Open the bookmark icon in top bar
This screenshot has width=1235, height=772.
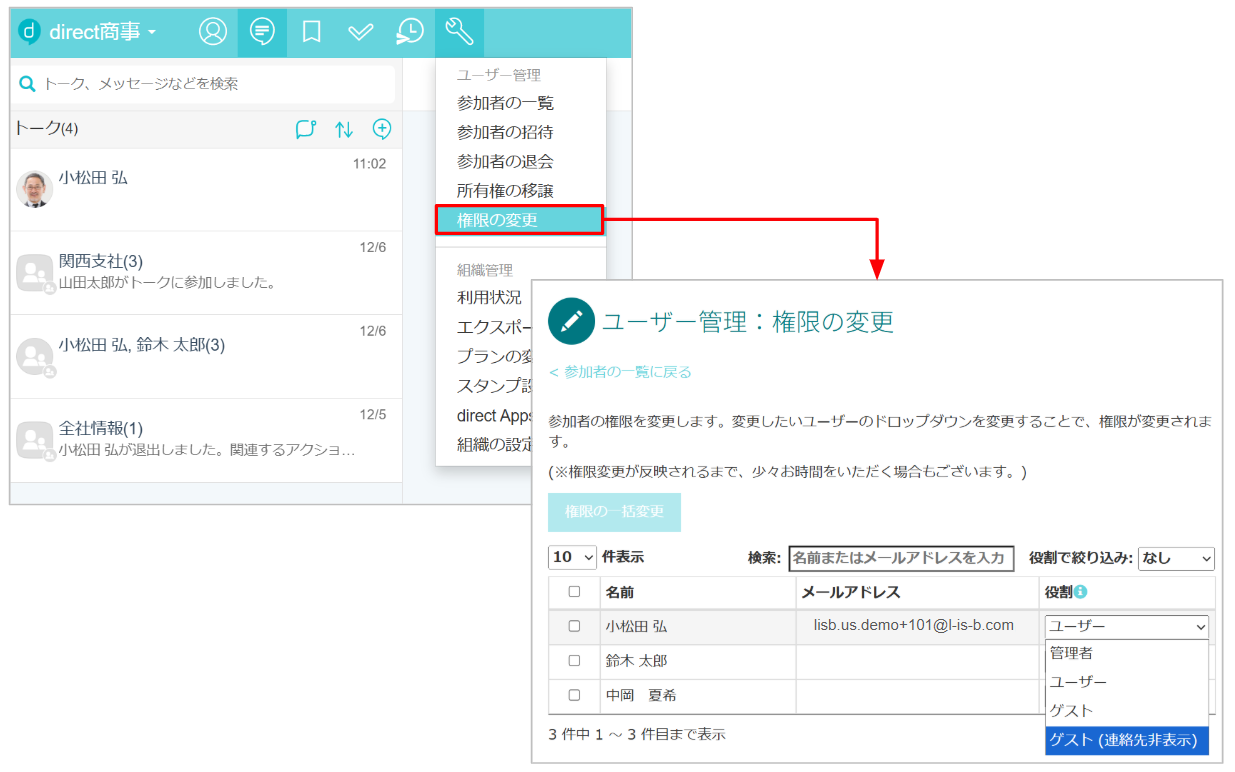click(x=311, y=32)
